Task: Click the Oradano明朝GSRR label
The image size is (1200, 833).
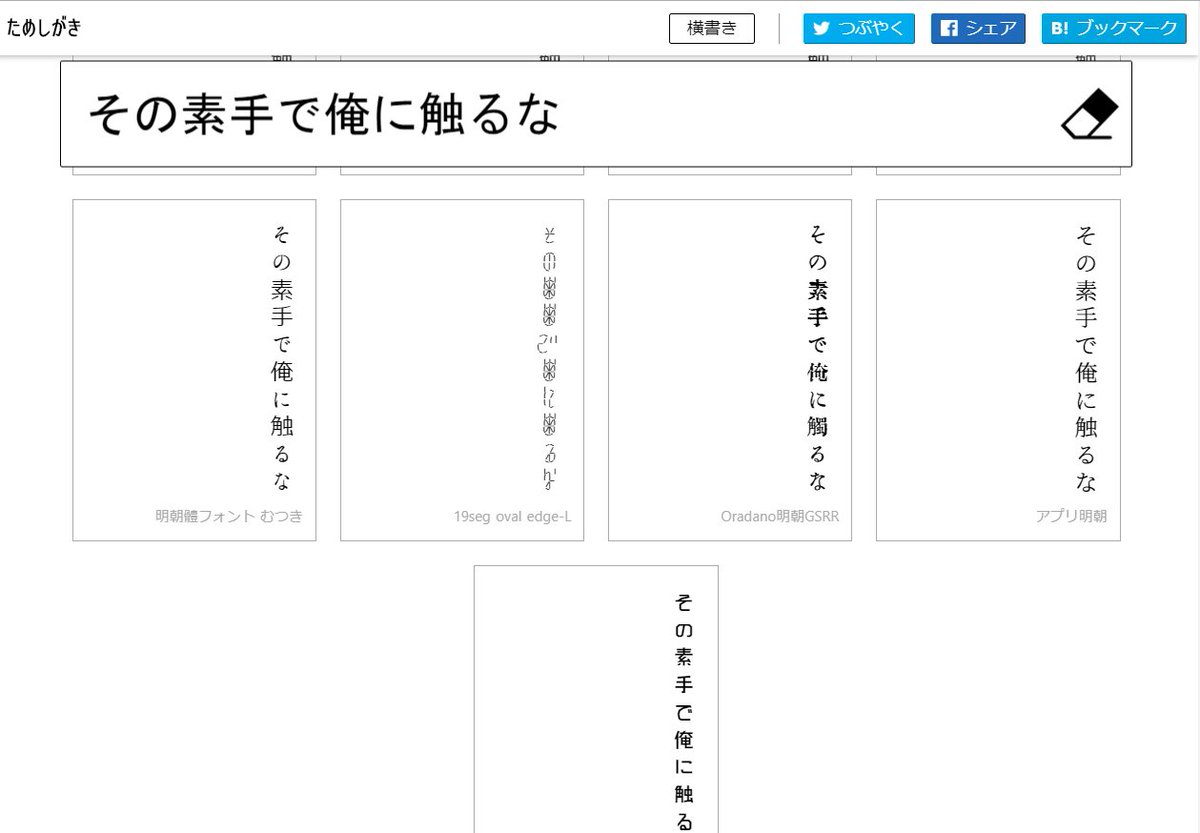Action: tap(780, 517)
